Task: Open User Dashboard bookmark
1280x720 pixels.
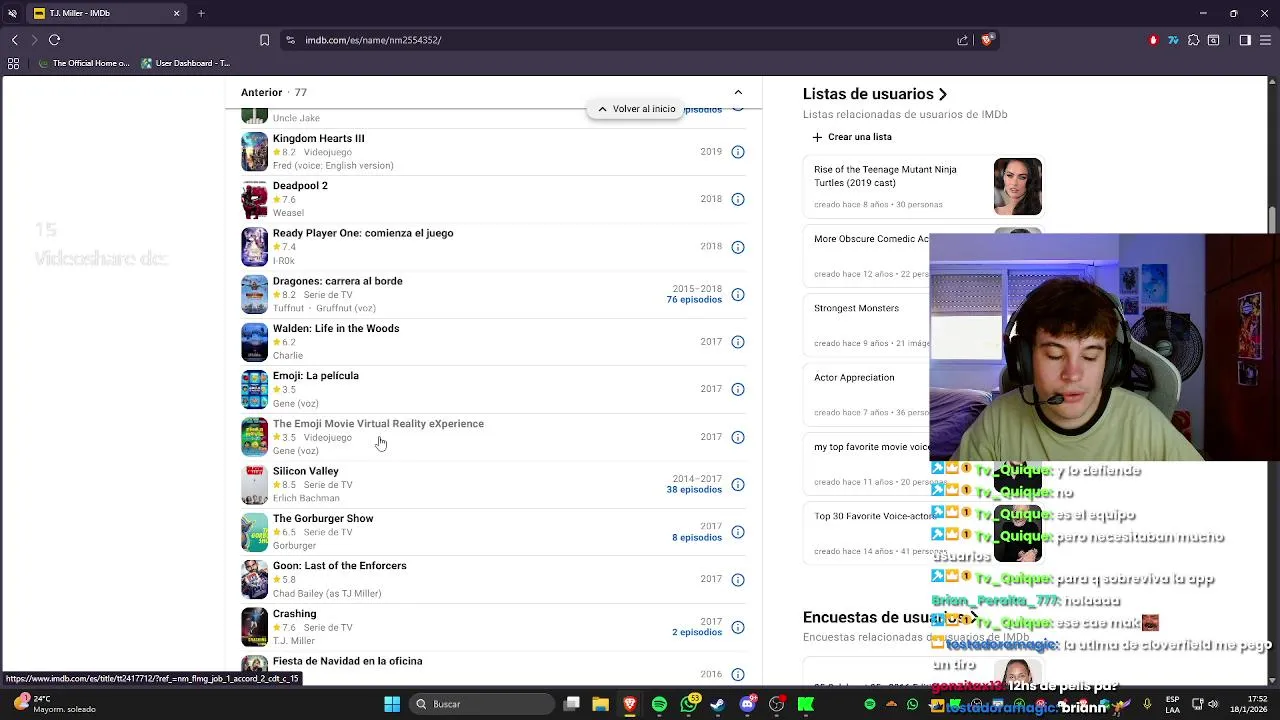Action: 186,63
